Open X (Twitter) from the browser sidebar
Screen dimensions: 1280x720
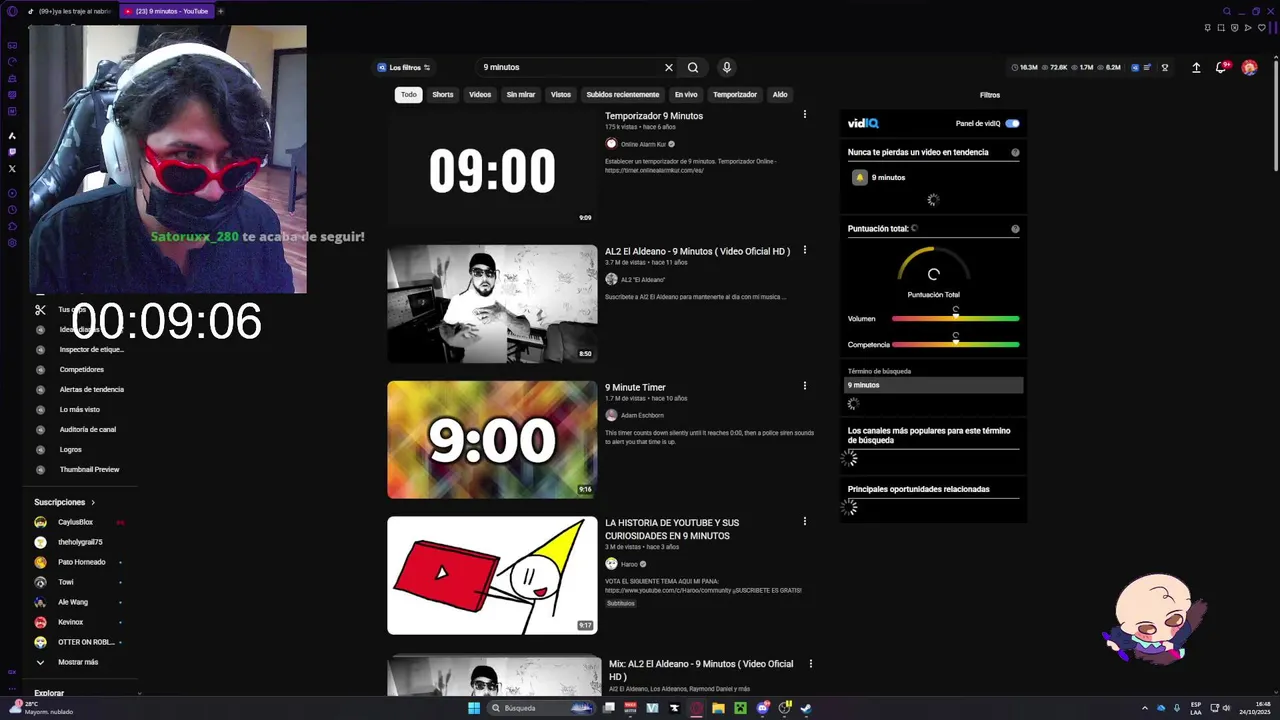[12, 168]
